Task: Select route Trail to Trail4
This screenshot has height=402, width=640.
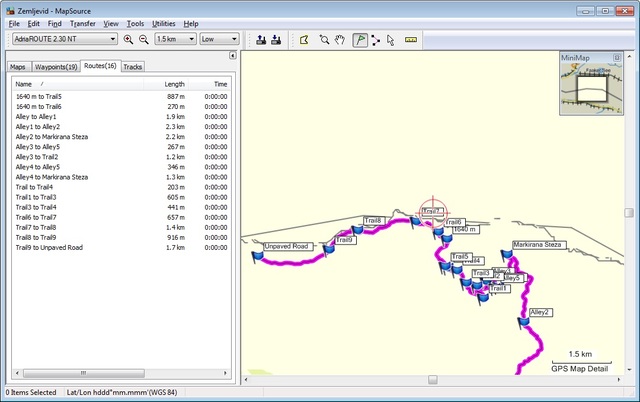Action: pos(121,187)
